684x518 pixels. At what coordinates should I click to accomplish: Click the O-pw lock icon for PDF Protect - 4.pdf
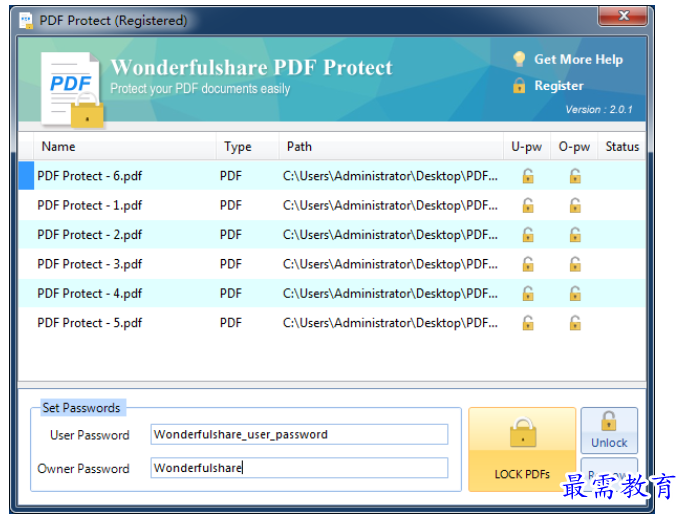click(575, 294)
